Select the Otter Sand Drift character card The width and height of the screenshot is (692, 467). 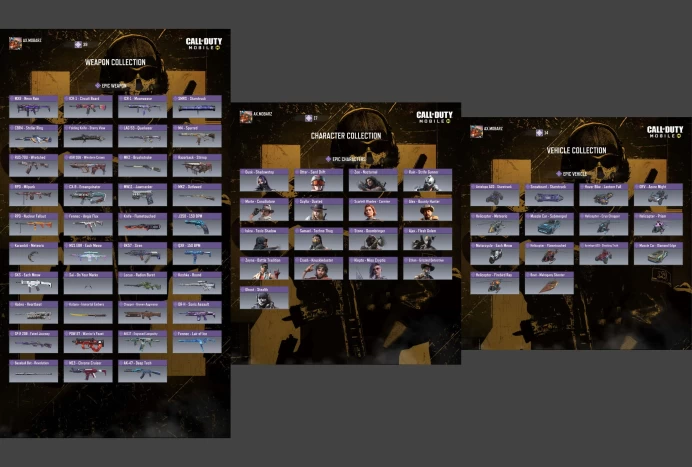318,180
